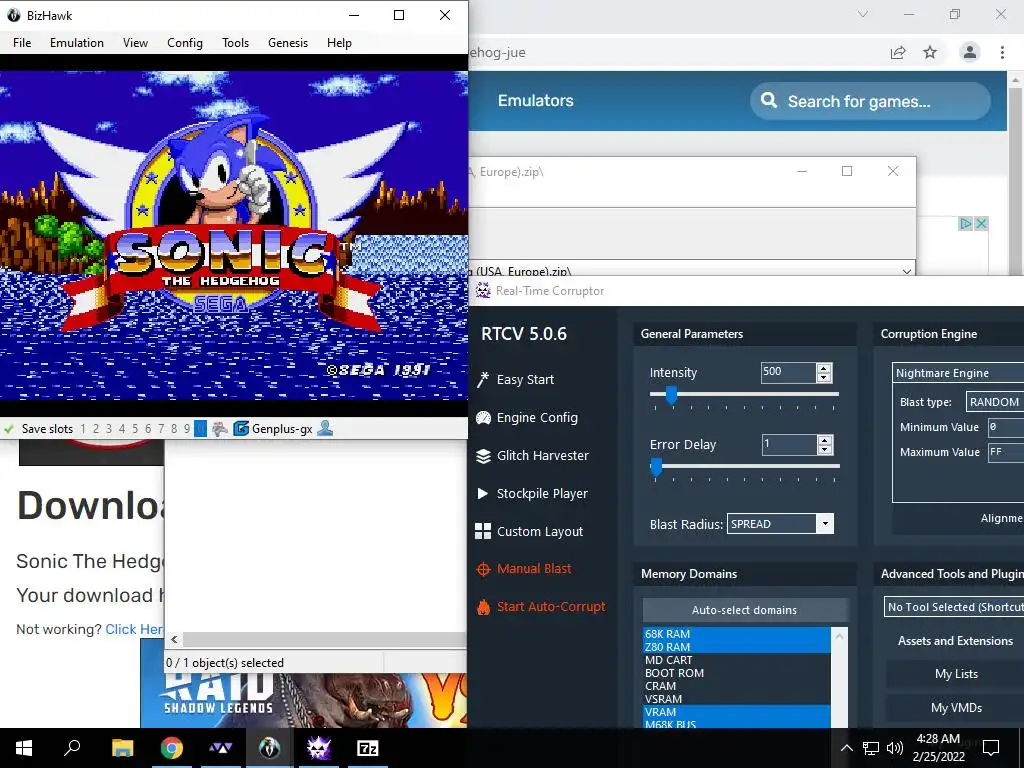Select BOOT ROM memory domain
Image resolution: width=1024 pixels, height=768 pixels.
(x=737, y=673)
